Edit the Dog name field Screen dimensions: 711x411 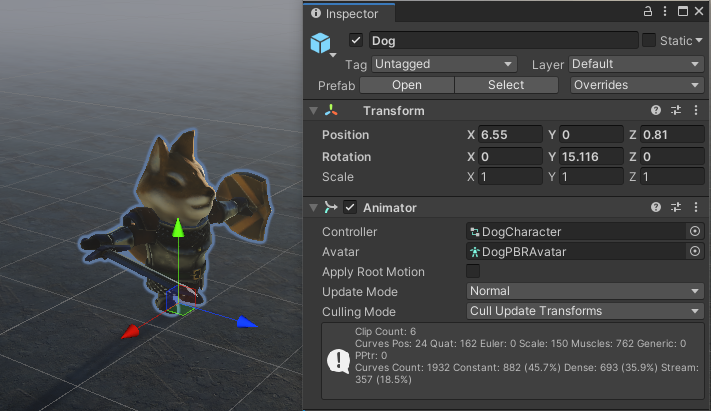(x=503, y=40)
